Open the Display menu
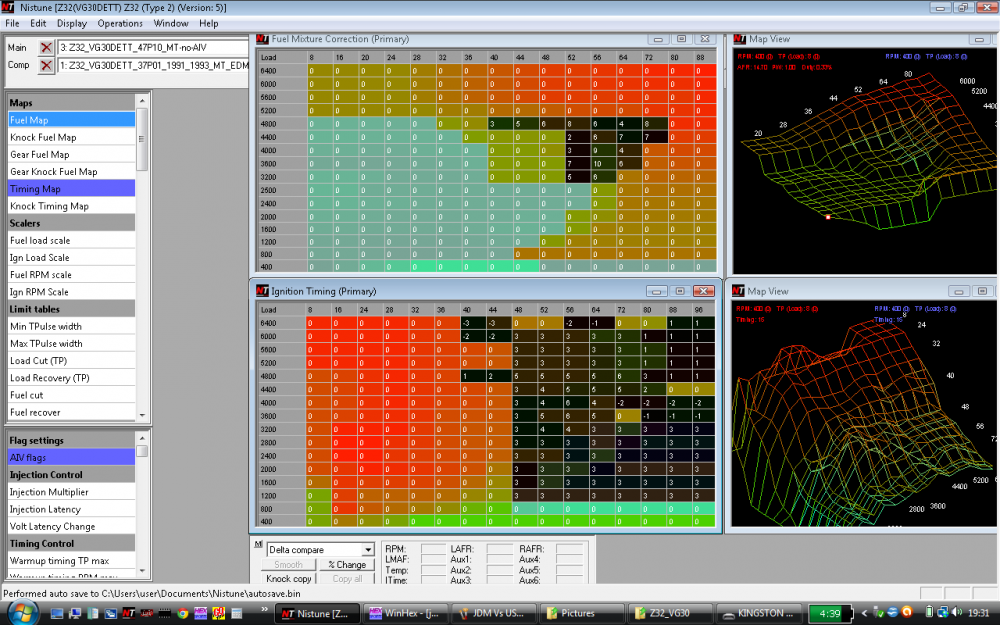 click(71, 23)
